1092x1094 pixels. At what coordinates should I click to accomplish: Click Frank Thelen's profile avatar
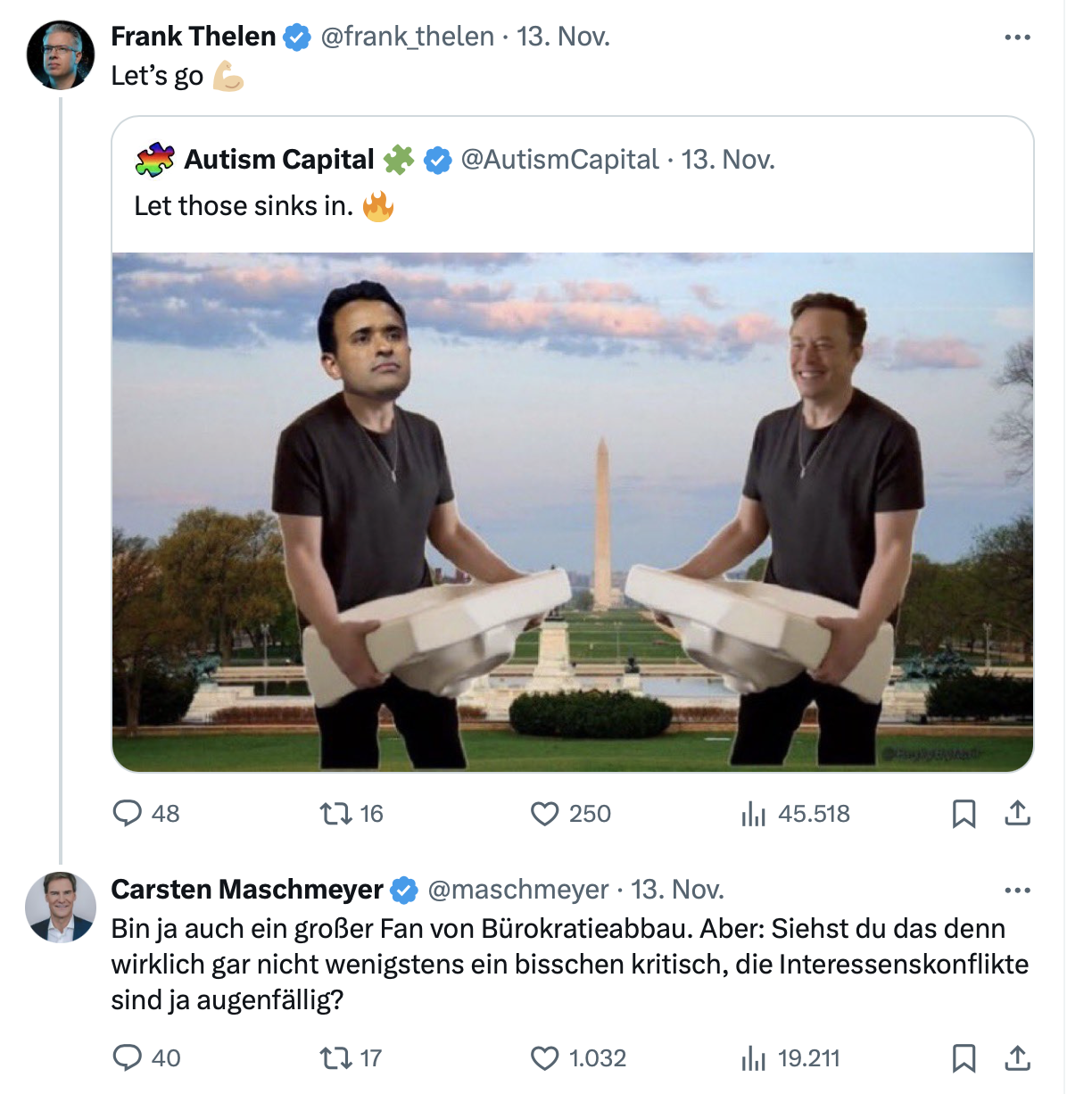61,55
